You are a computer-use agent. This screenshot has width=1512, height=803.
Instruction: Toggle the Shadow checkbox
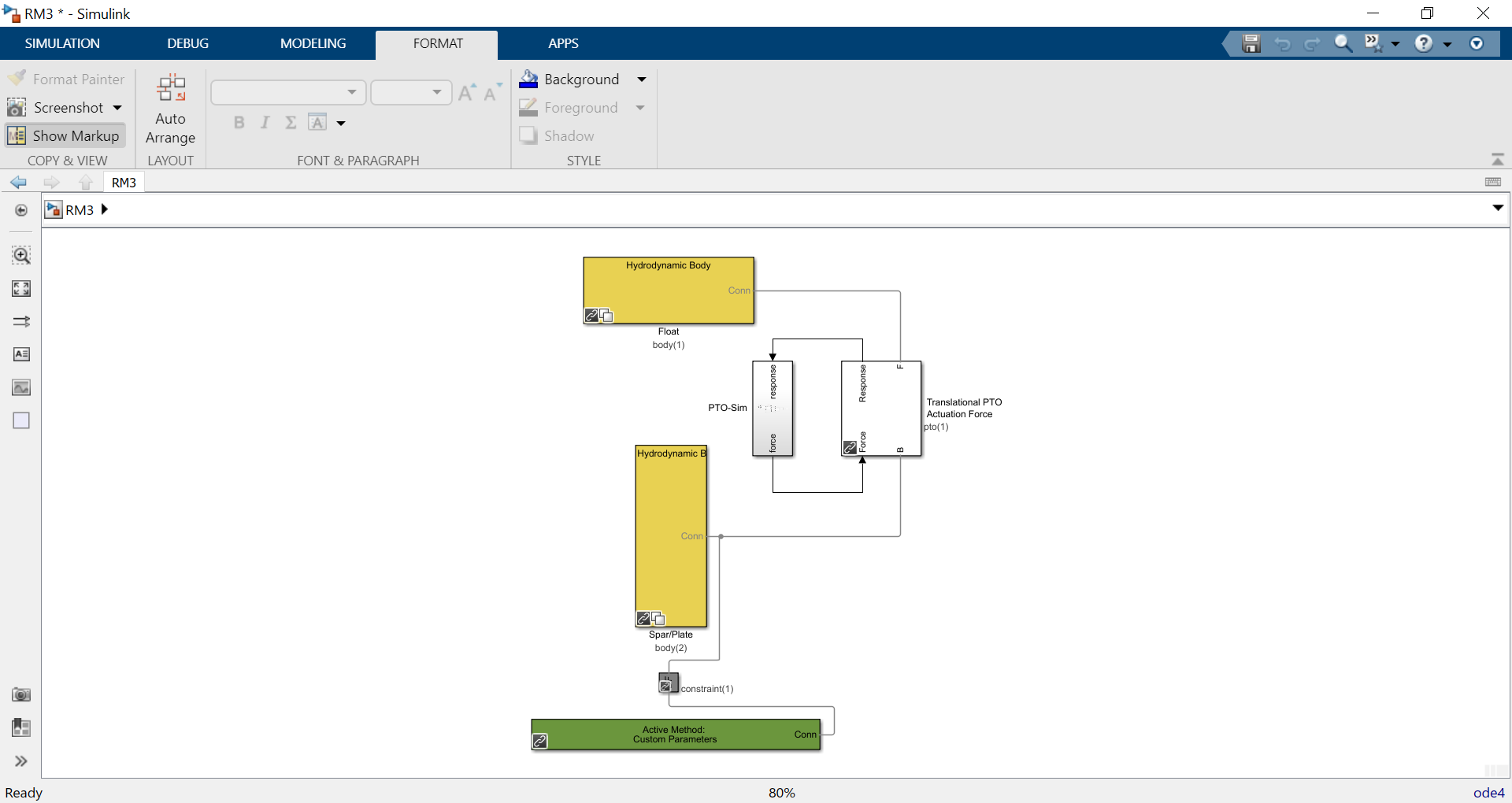point(557,135)
